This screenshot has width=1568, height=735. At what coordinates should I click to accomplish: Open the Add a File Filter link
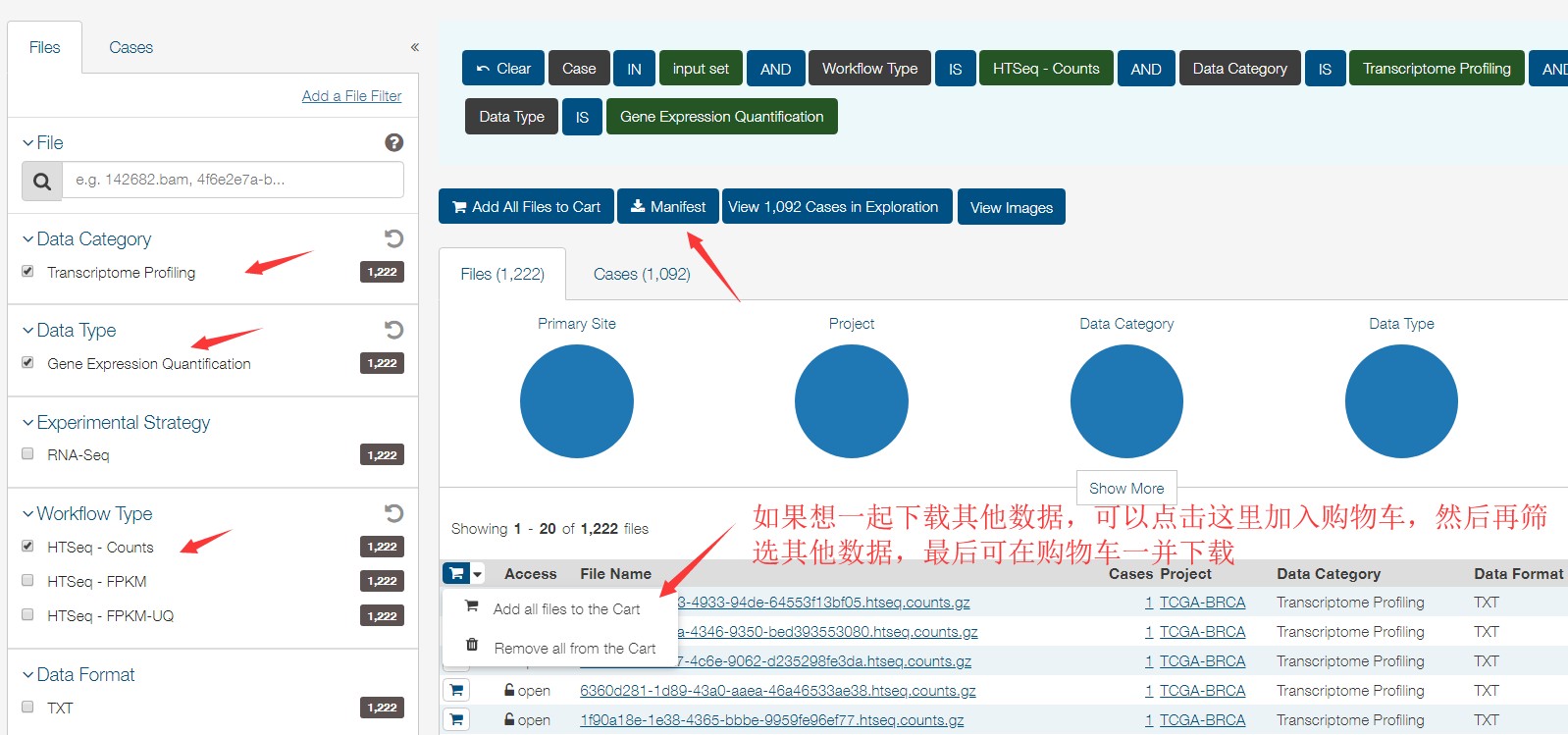[x=351, y=96]
